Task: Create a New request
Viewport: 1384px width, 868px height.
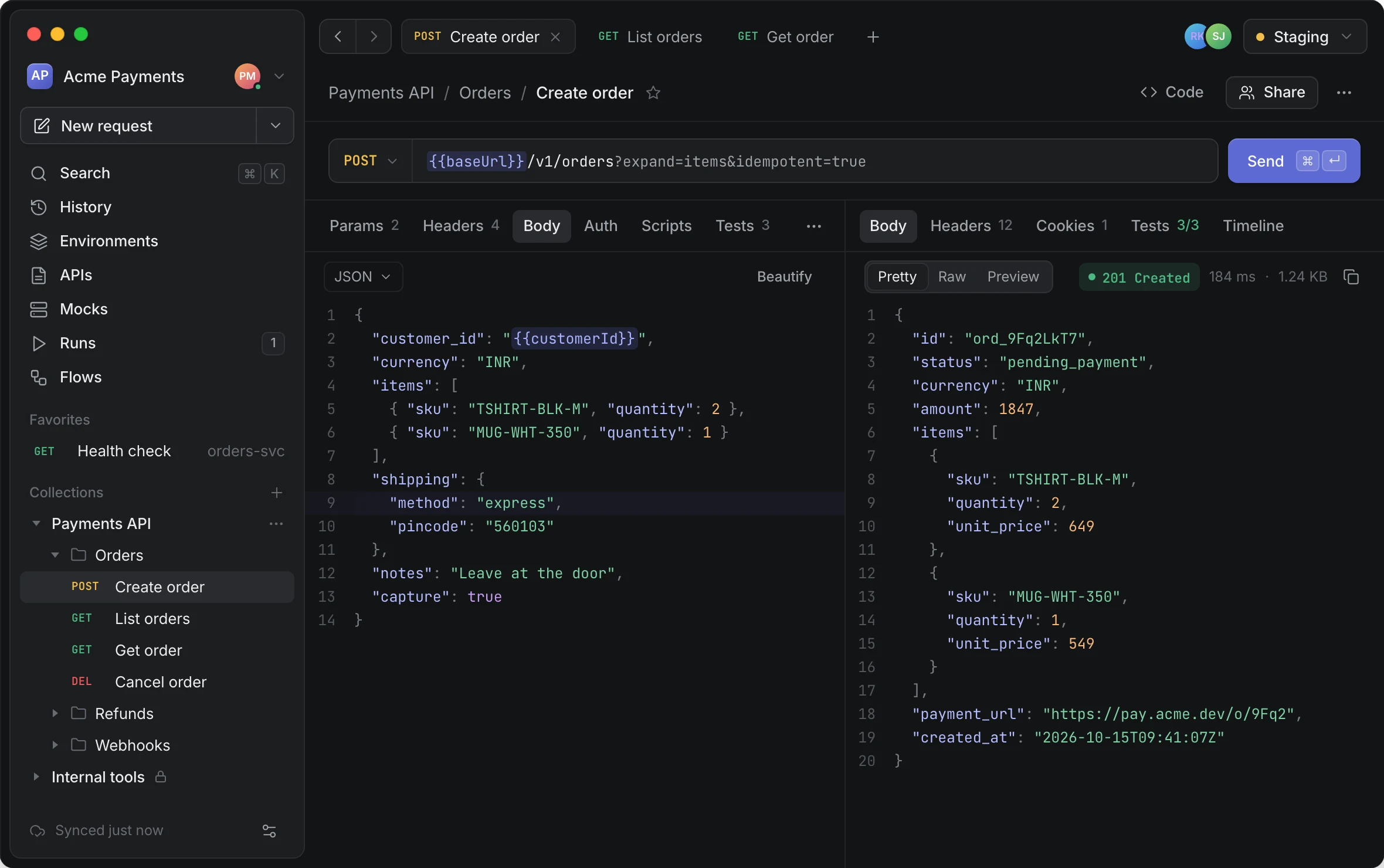Action: point(138,126)
